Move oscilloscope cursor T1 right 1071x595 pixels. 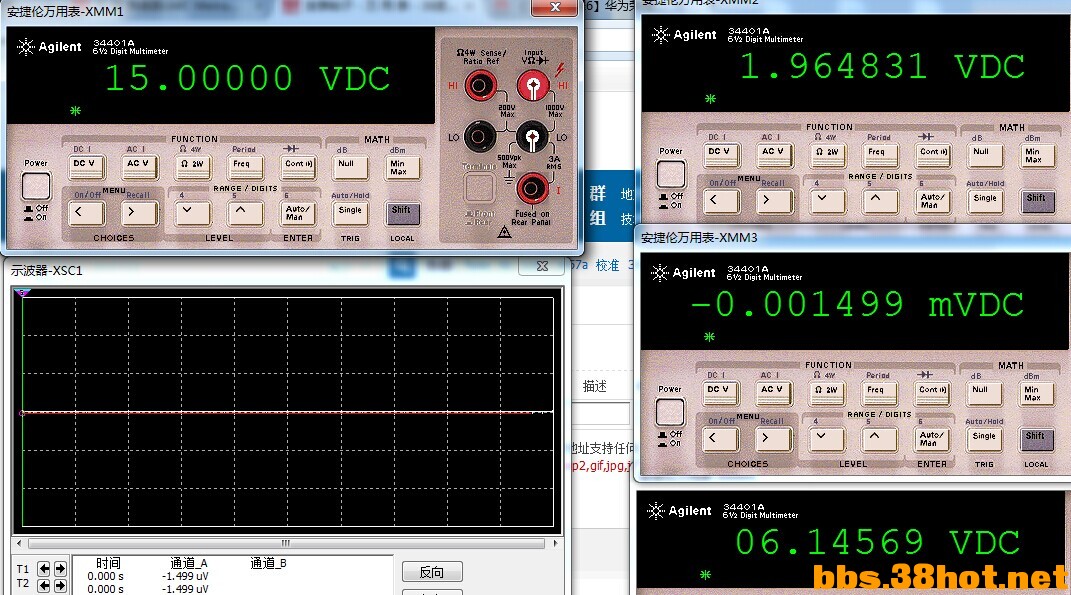click(60, 569)
